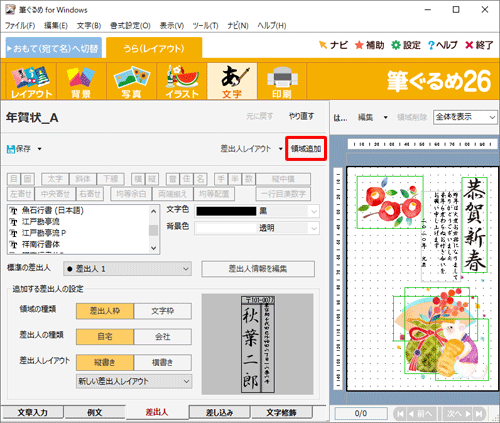This screenshot has width=500, height=423.
Task: Open the 編集(E) menu
Action: pyautogui.click(x=56, y=26)
